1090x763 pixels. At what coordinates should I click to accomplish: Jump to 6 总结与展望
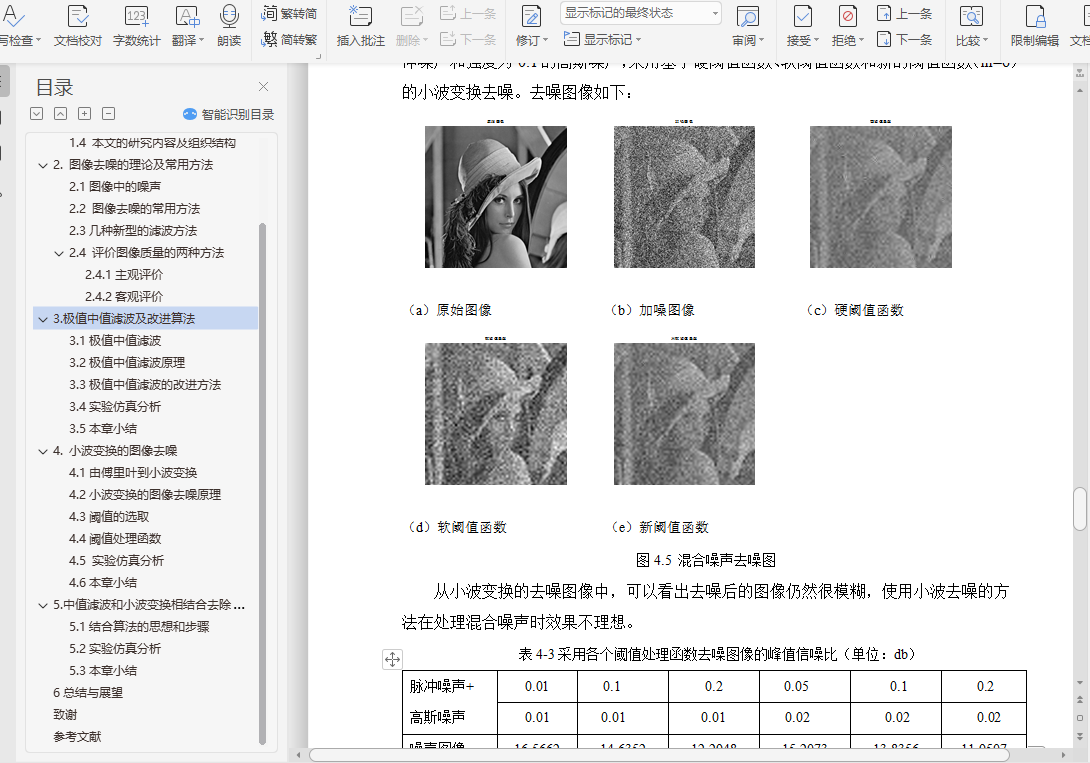tap(88, 693)
